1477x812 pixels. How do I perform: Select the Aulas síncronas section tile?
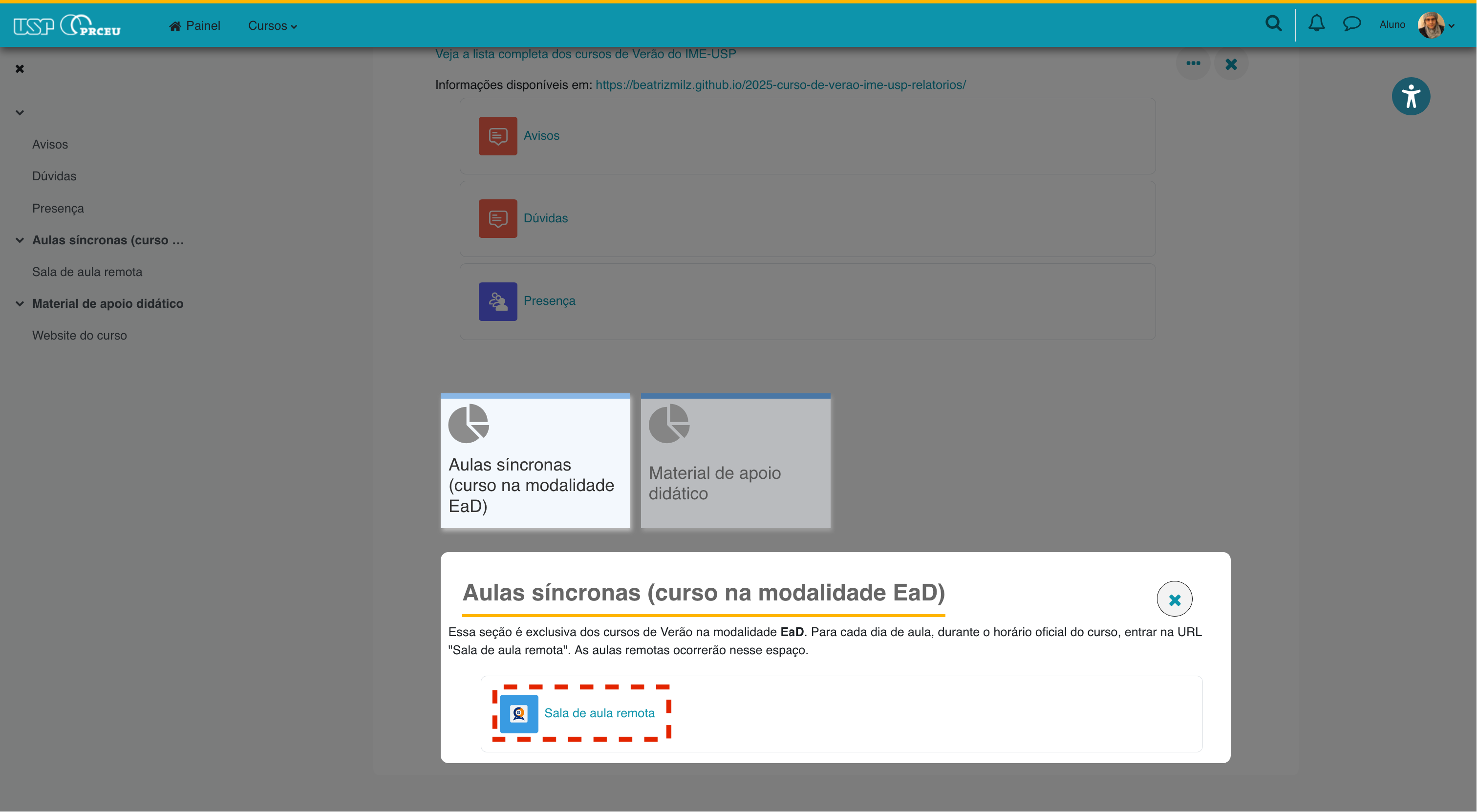535,461
